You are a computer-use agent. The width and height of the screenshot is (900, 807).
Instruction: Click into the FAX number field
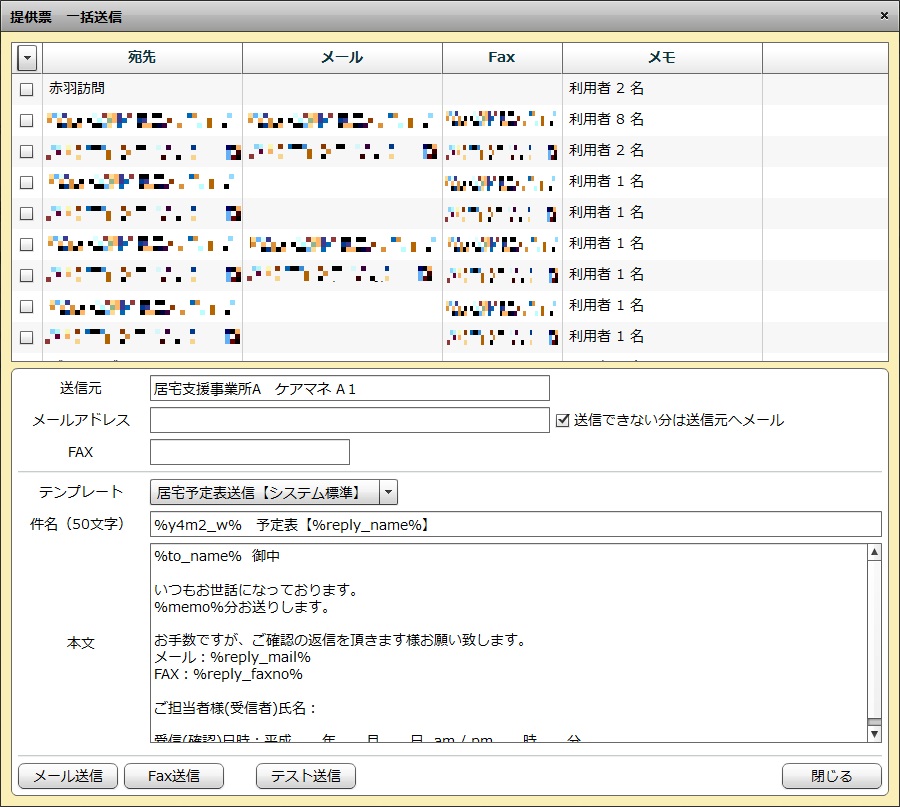coord(249,452)
